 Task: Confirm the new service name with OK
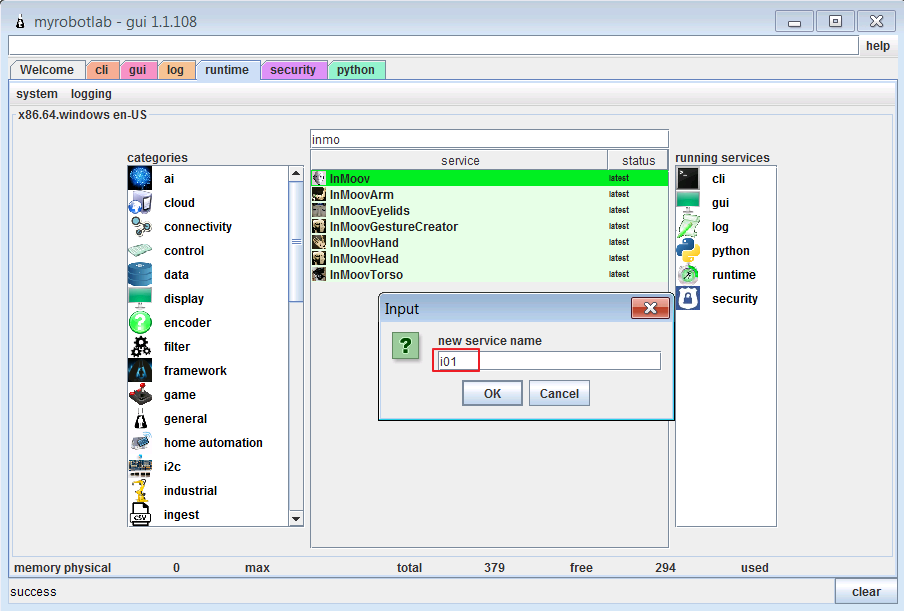(492, 393)
